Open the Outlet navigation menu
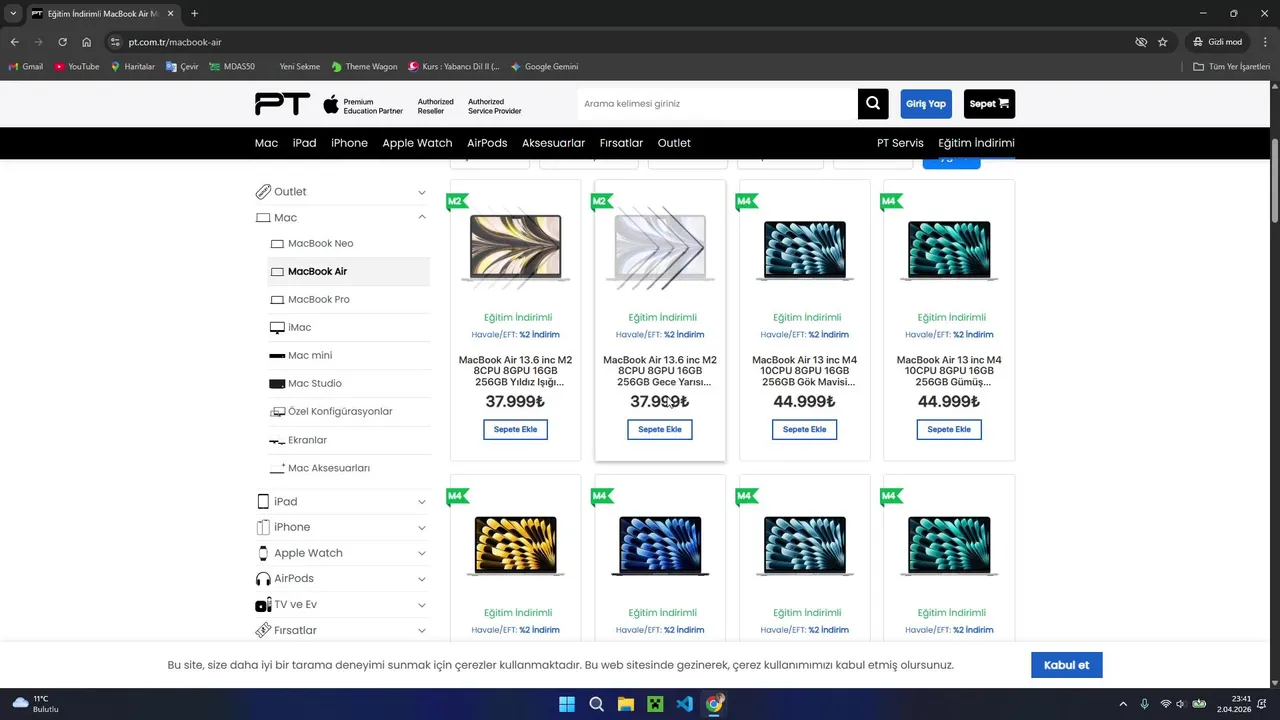 coord(674,143)
